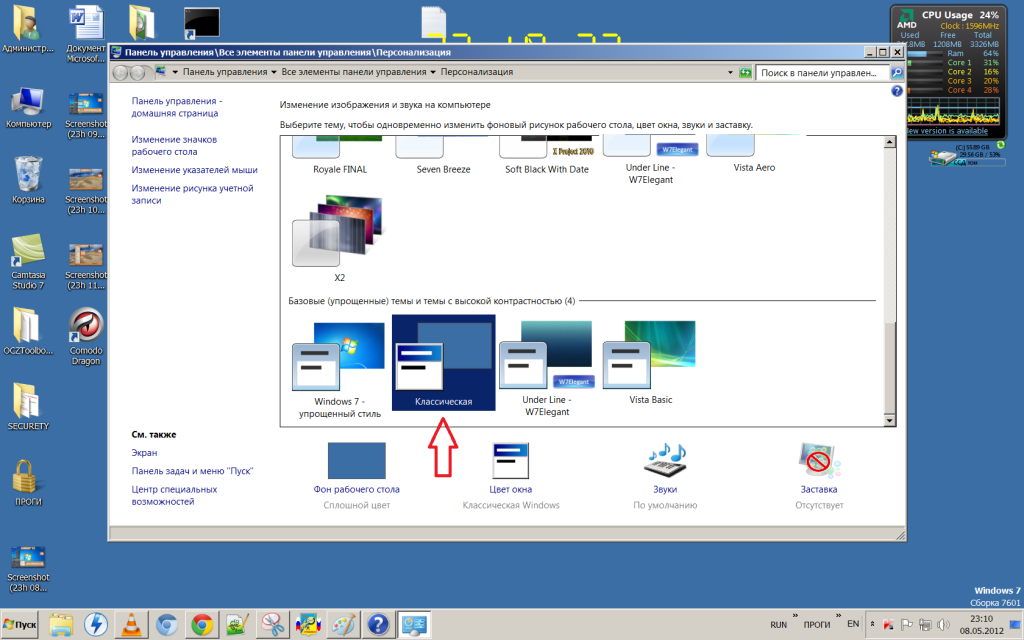Click the Forward navigation button
The image size is (1024, 640).
(137, 72)
